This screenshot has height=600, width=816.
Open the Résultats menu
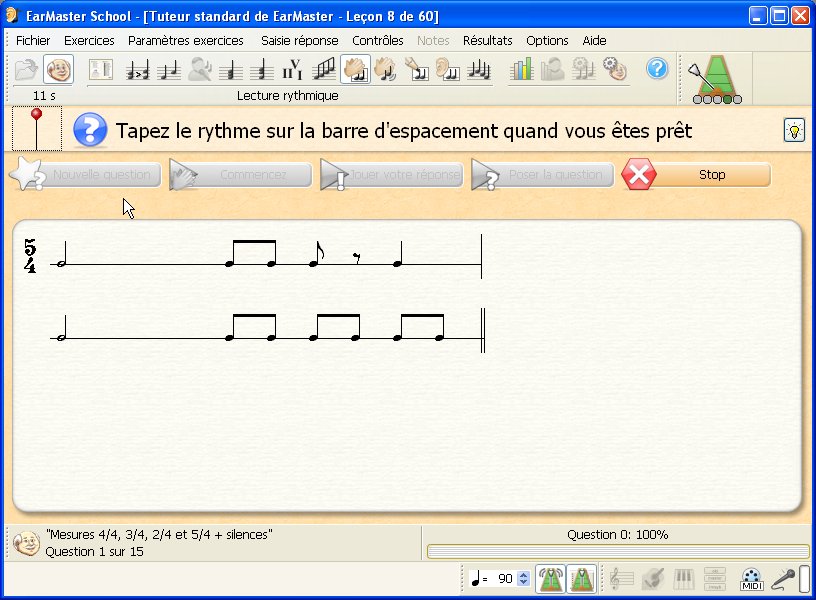(487, 41)
